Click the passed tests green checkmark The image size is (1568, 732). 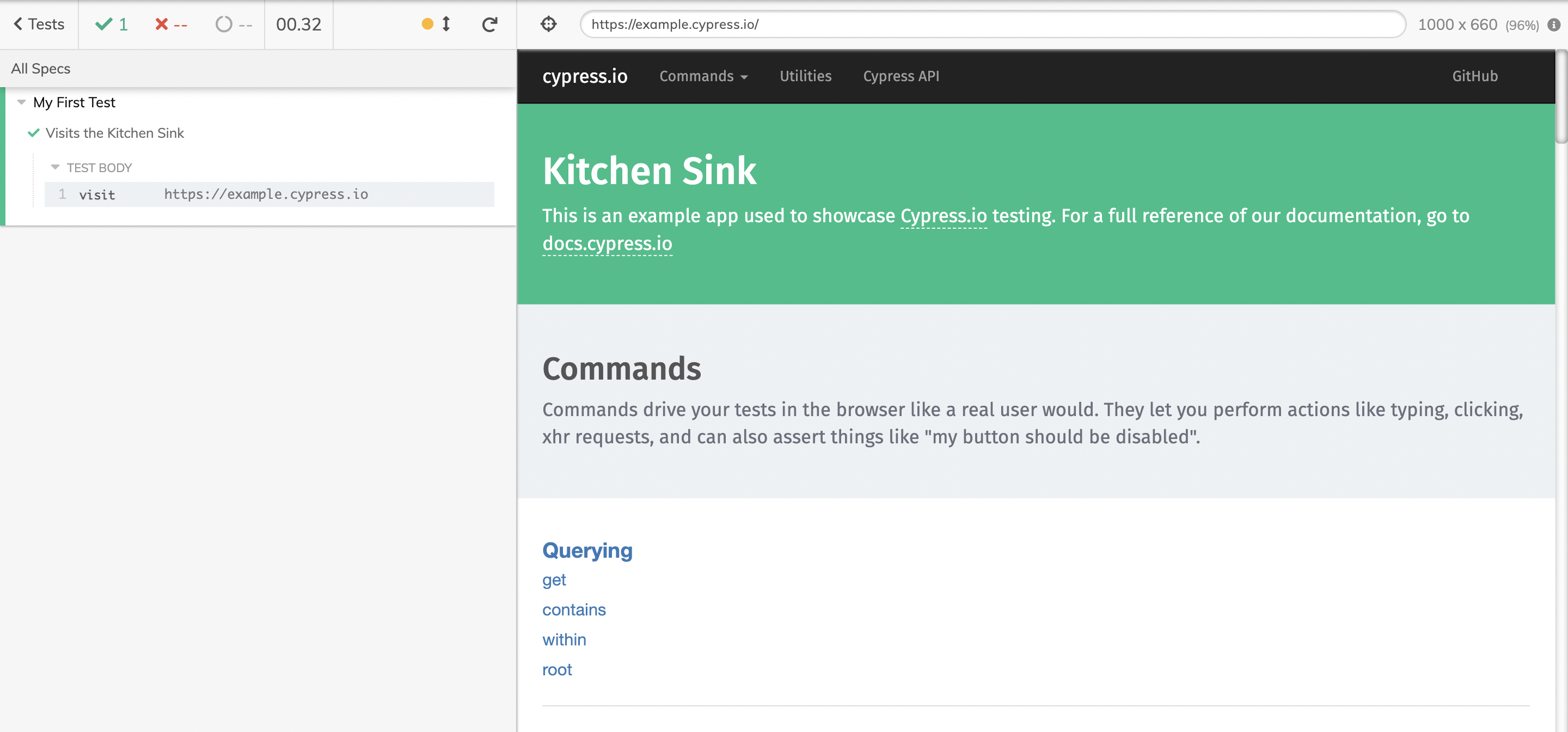[104, 25]
